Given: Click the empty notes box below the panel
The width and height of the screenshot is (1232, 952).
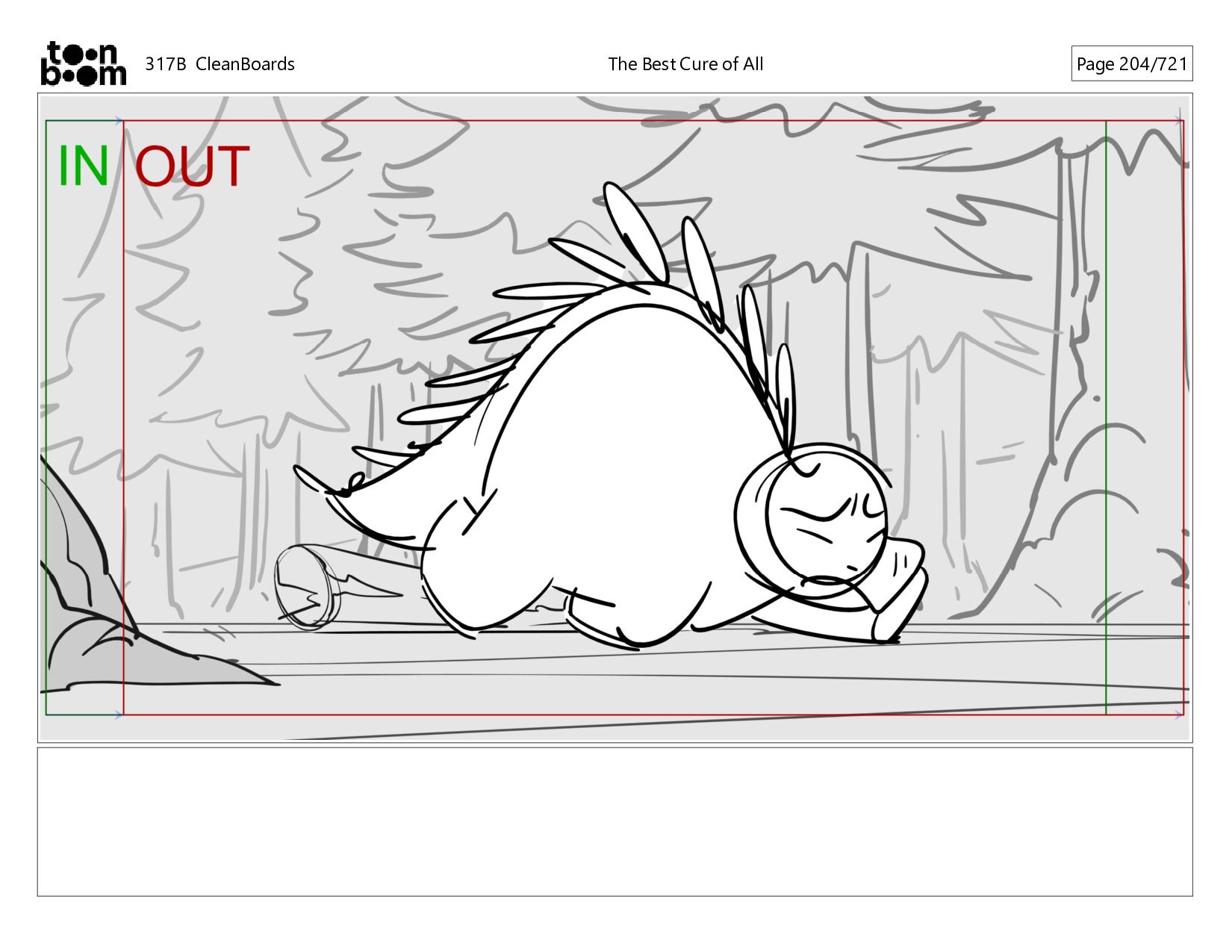Looking at the screenshot, I should click(x=615, y=821).
